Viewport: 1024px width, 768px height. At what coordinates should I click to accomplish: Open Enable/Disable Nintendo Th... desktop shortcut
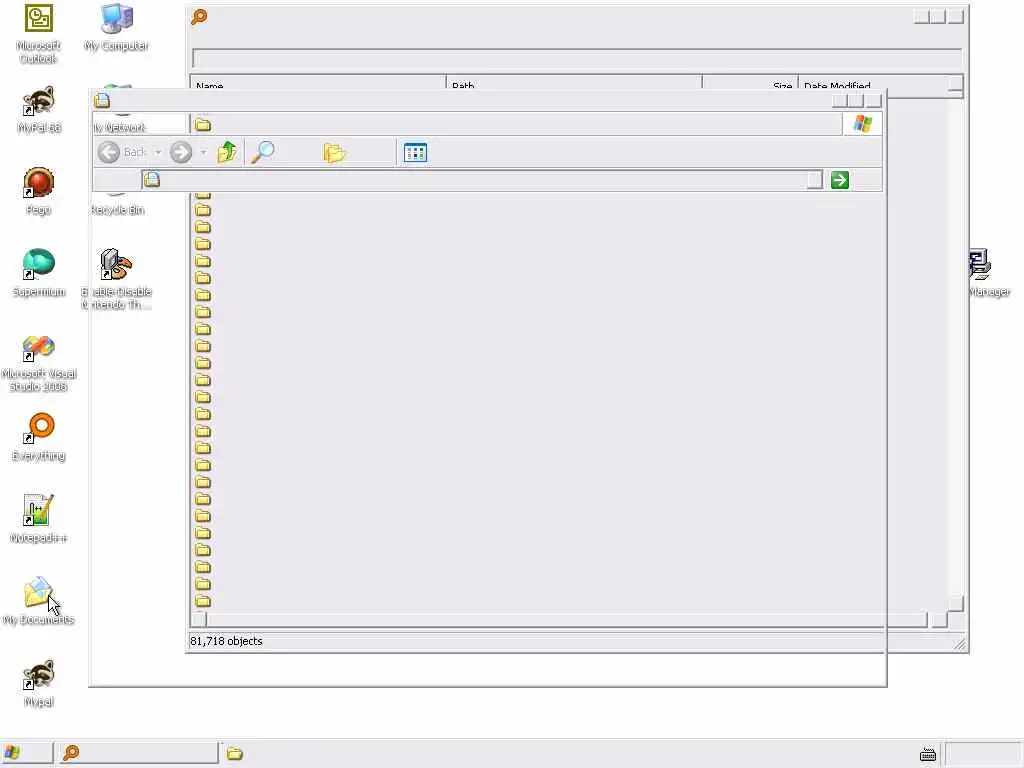[x=116, y=279]
